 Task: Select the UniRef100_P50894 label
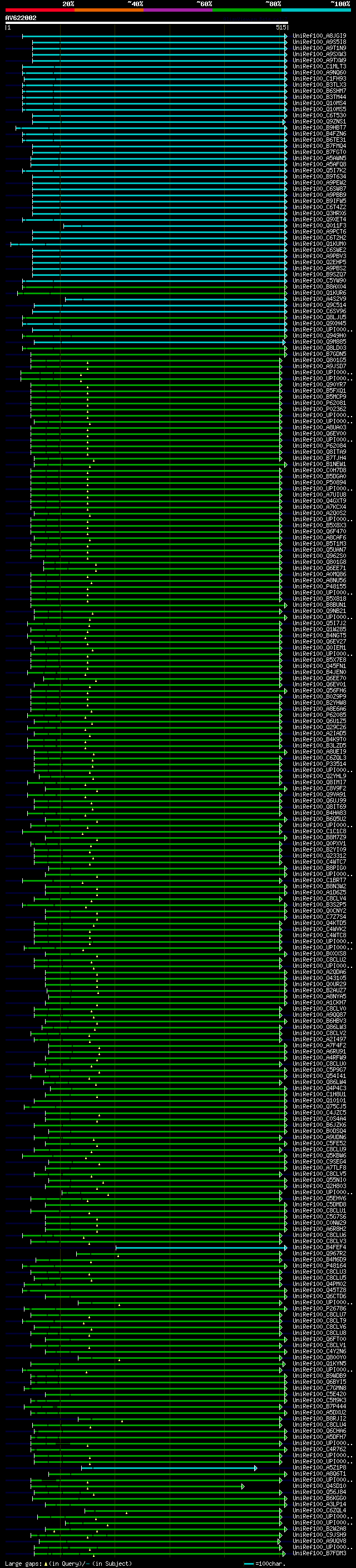[x=319, y=483]
